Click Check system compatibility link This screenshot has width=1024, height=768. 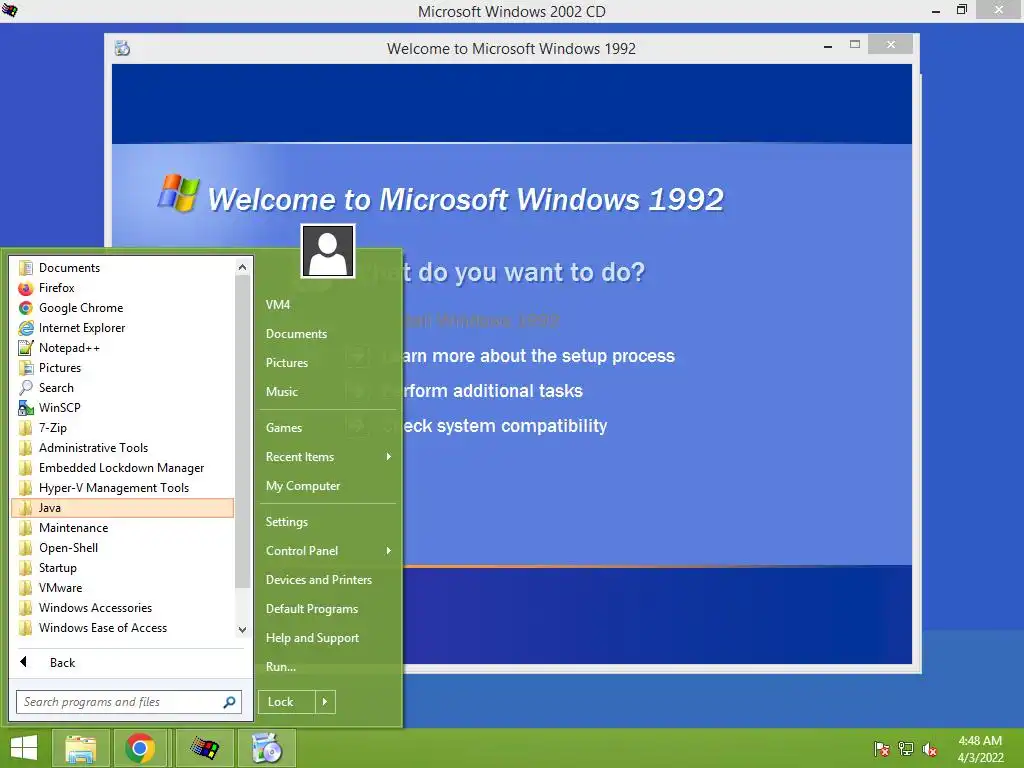pyautogui.click(x=496, y=426)
